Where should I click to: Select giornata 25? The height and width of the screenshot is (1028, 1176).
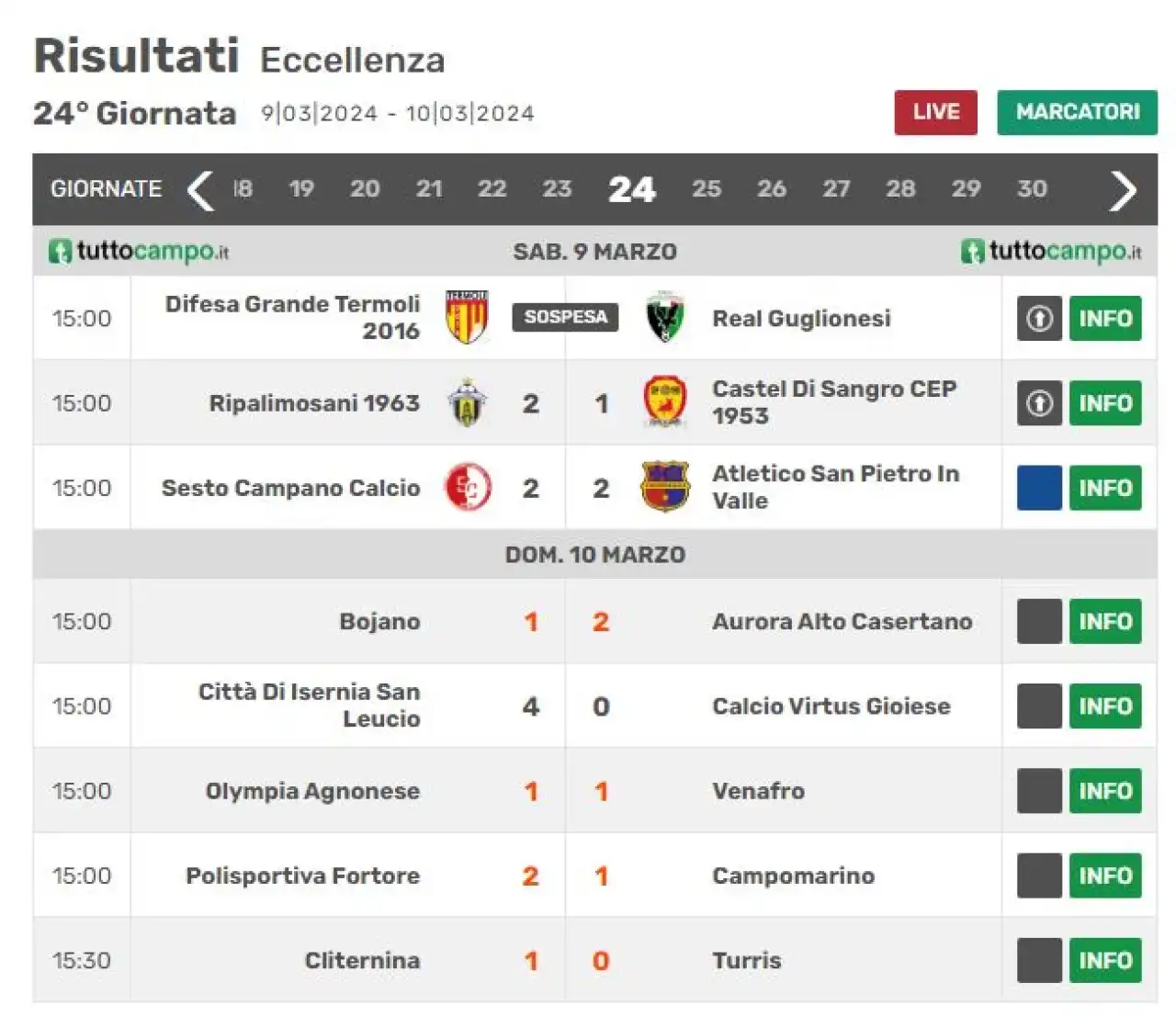coord(707,189)
